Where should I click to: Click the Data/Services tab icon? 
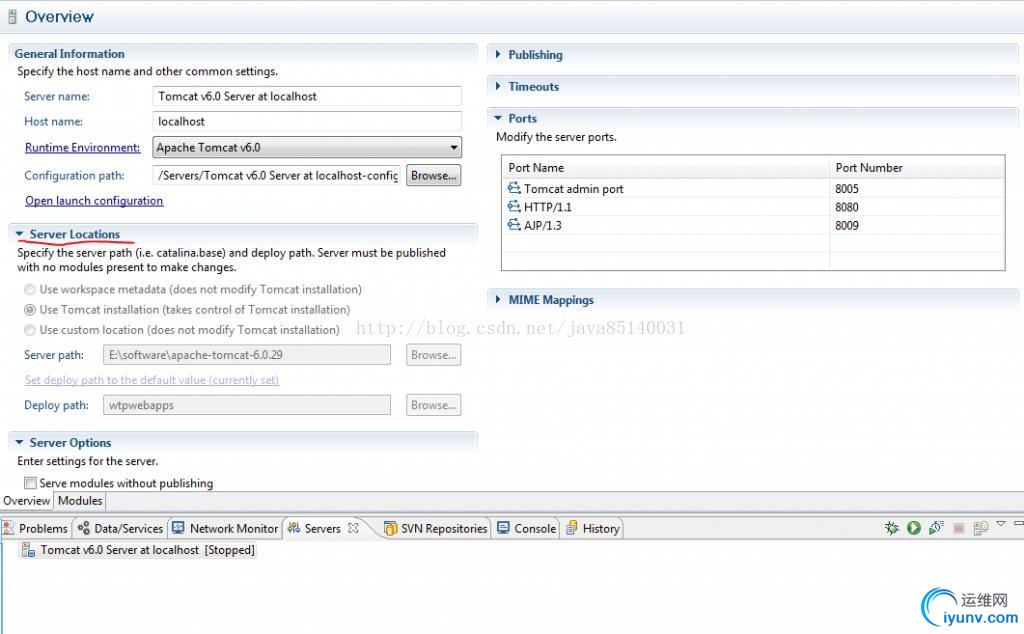click(84, 528)
